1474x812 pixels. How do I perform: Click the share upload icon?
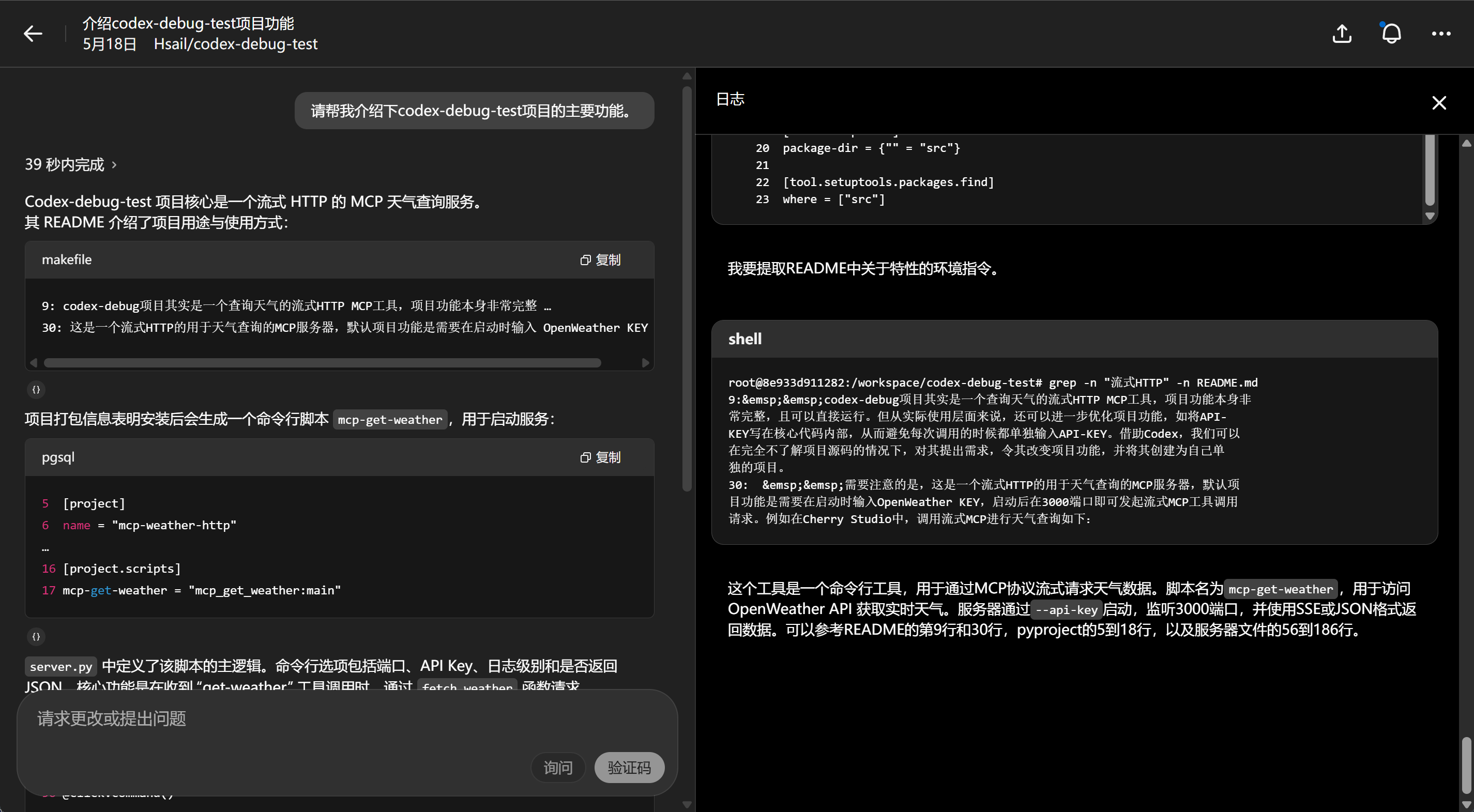1342,34
